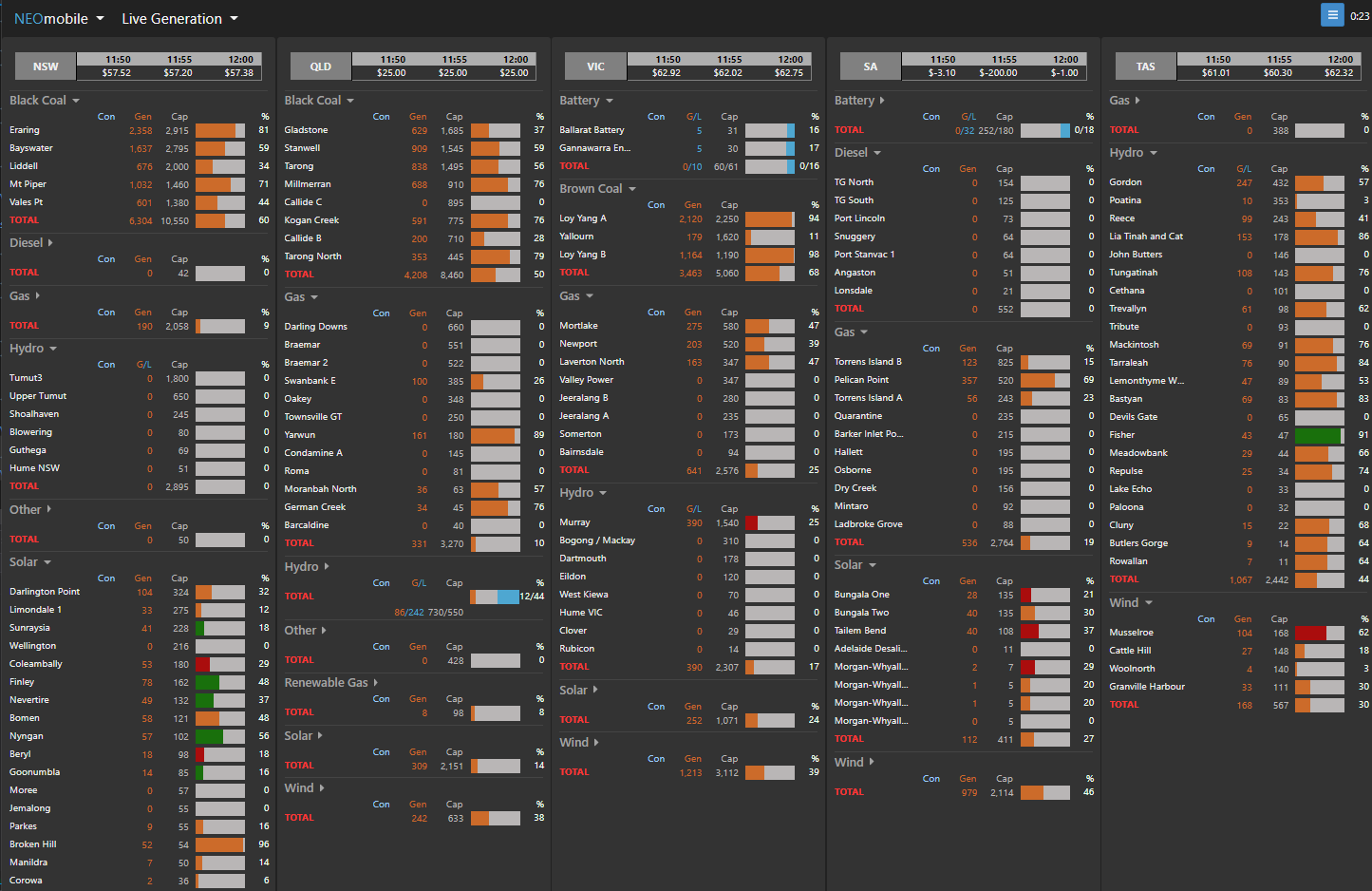This screenshot has height=891, width=1372.
Task: Click the SA region tab
Action: click(x=871, y=66)
